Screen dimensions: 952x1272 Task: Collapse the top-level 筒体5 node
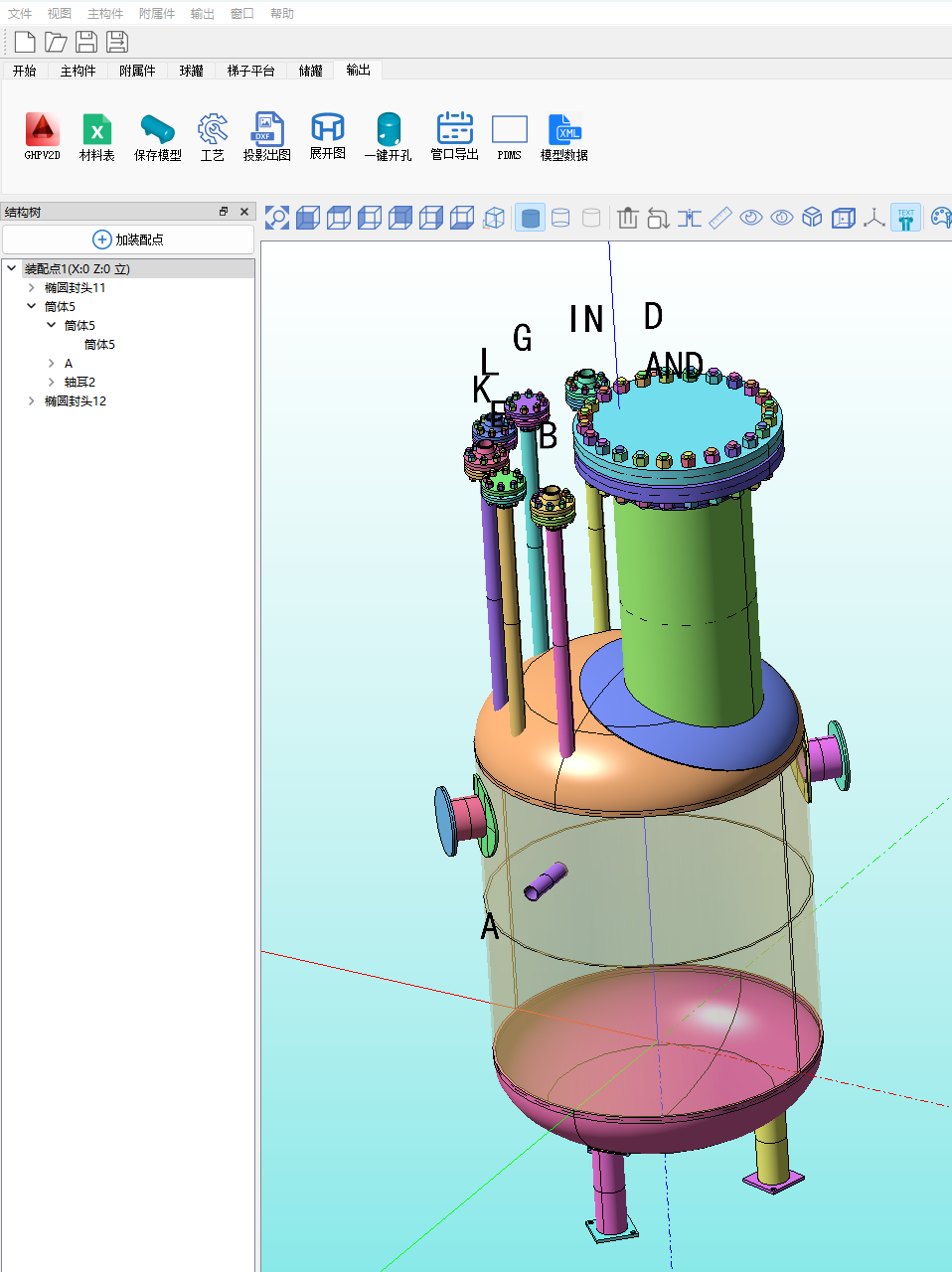pos(32,306)
